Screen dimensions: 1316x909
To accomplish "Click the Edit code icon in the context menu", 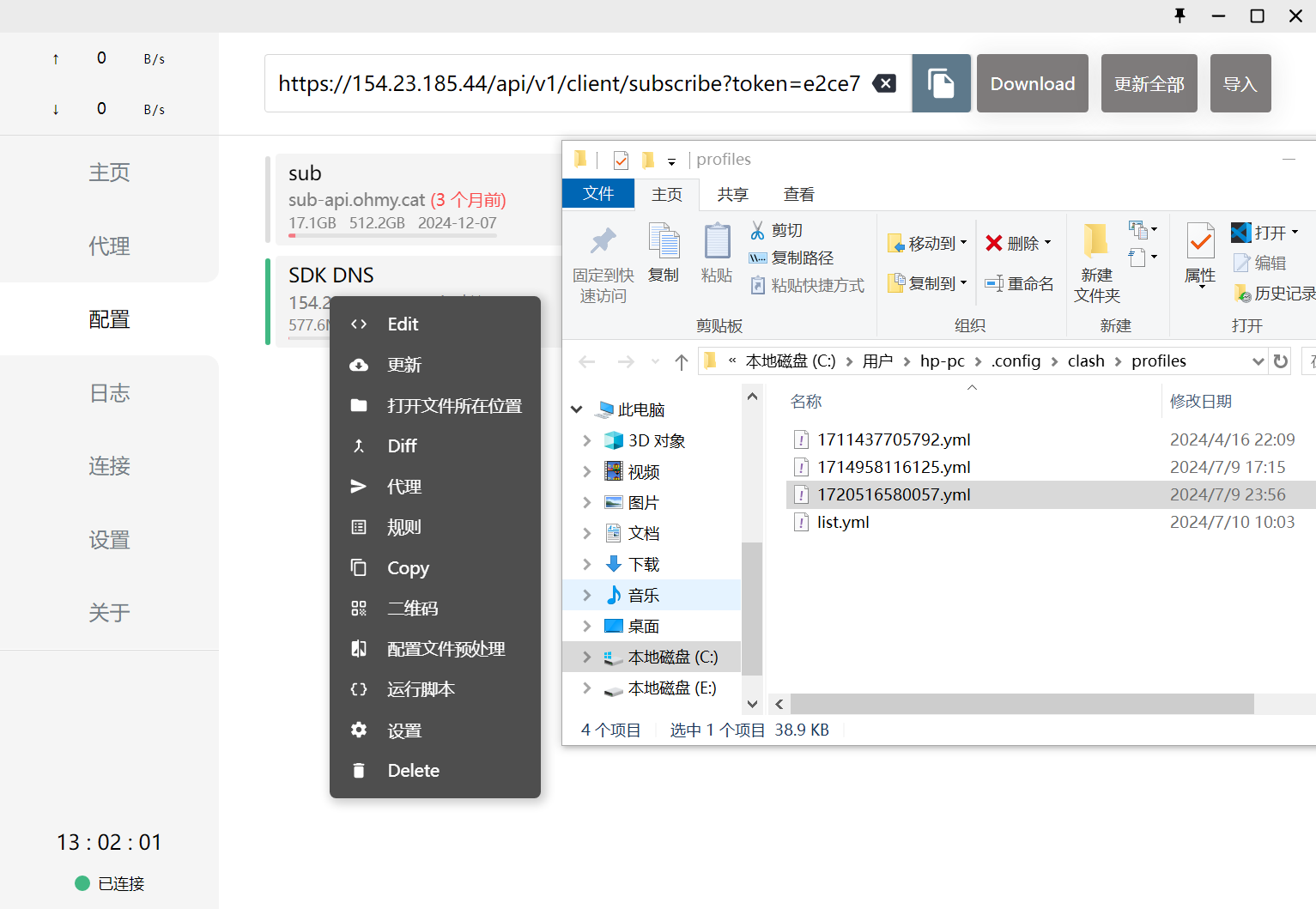I will pyautogui.click(x=359, y=324).
